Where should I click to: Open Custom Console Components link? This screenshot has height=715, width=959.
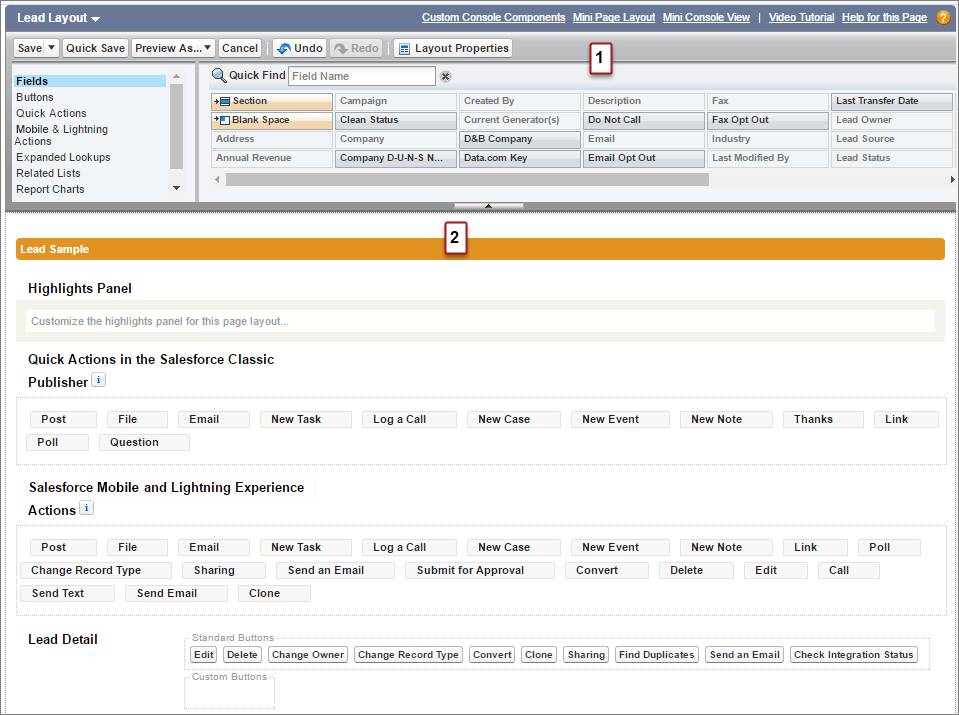click(494, 18)
